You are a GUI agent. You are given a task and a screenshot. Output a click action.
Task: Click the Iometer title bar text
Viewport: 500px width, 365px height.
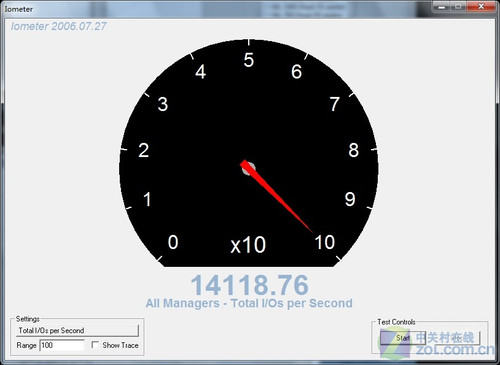point(19,9)
